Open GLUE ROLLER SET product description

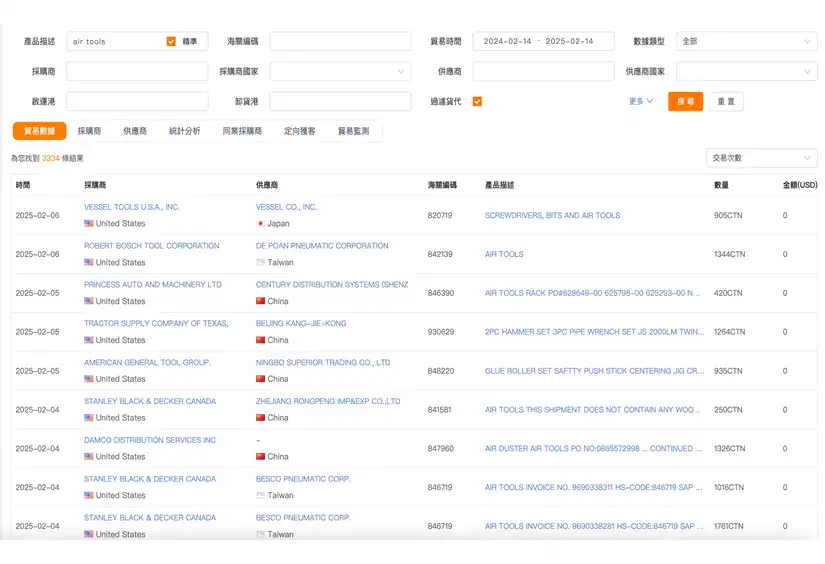pos(595,371)
